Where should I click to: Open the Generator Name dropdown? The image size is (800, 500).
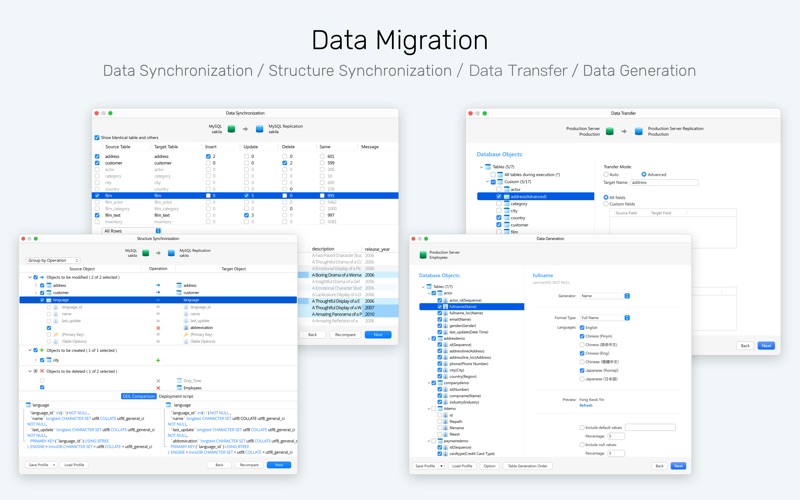click(x=605, y=296)
